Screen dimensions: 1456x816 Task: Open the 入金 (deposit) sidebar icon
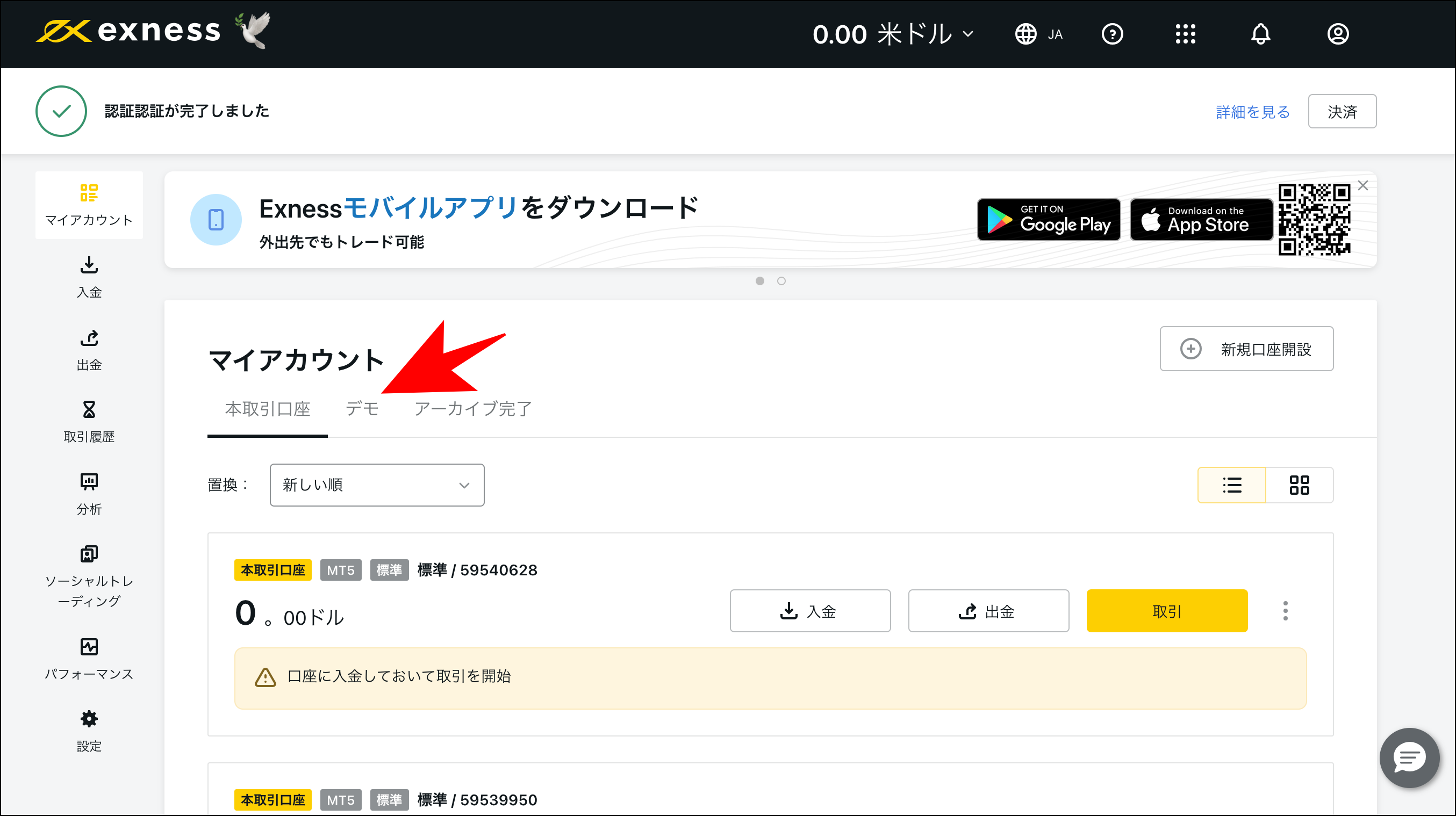tap(89, 277)
